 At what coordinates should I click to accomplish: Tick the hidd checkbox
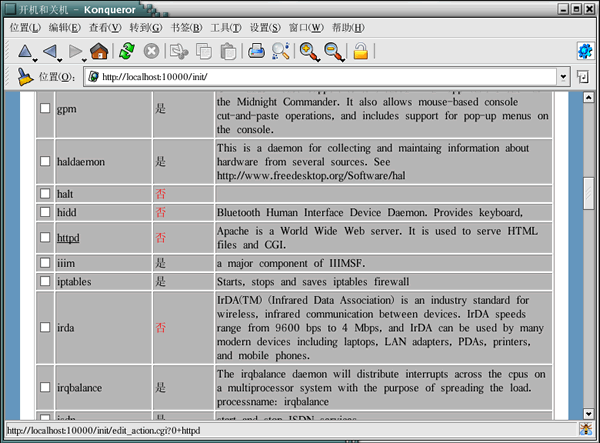(x=45, y=212)
